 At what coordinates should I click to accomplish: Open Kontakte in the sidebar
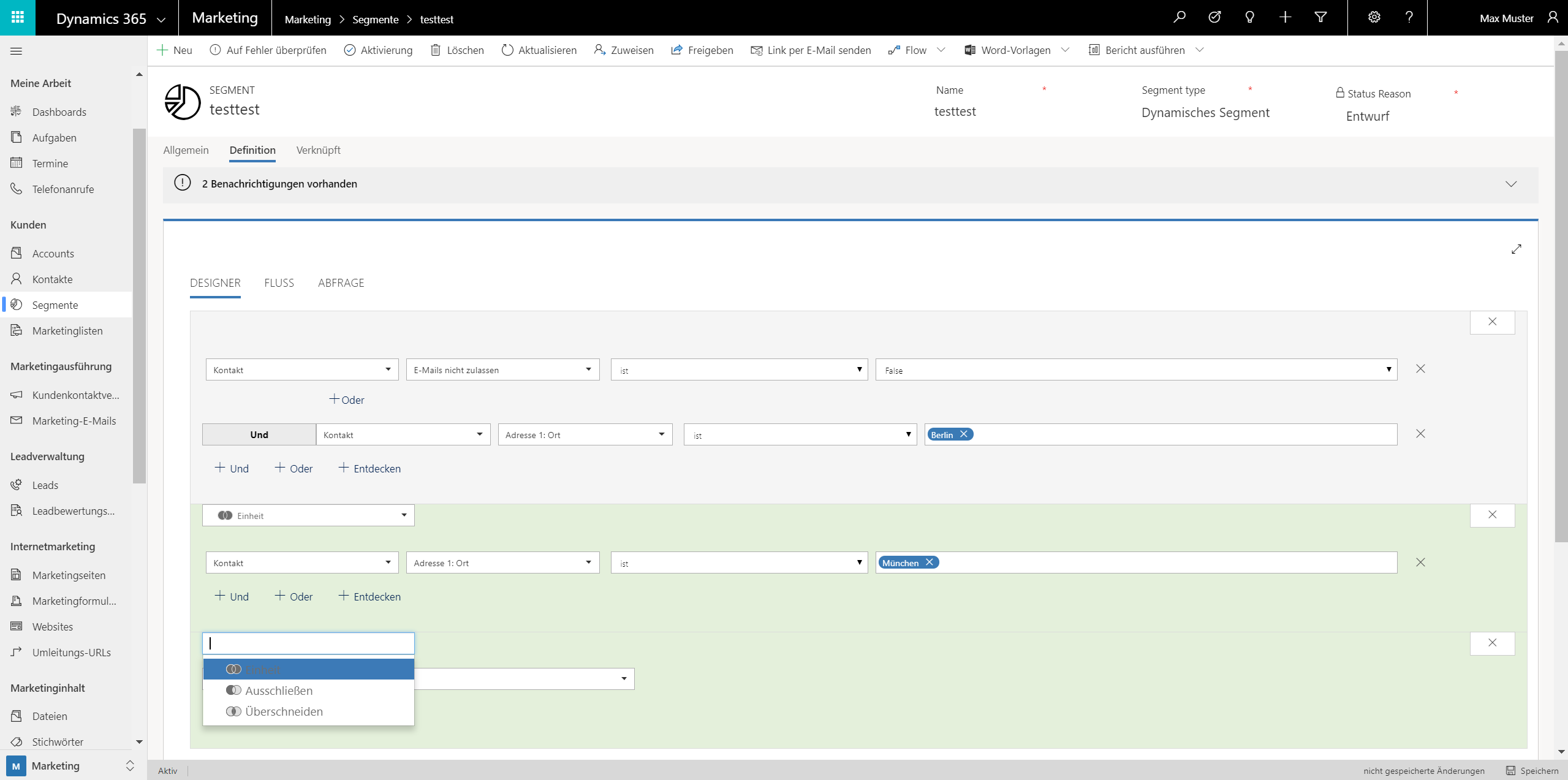pos(52,279)
